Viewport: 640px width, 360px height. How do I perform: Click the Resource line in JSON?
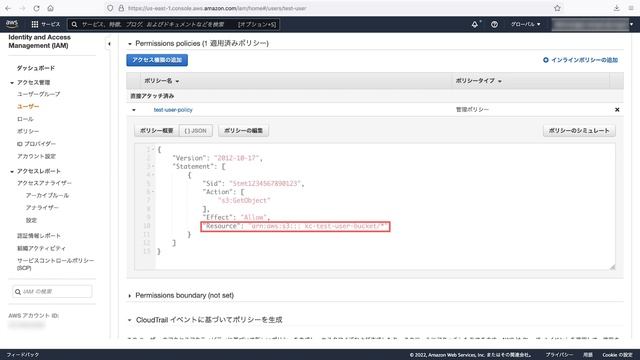click(x=296, y=226)
